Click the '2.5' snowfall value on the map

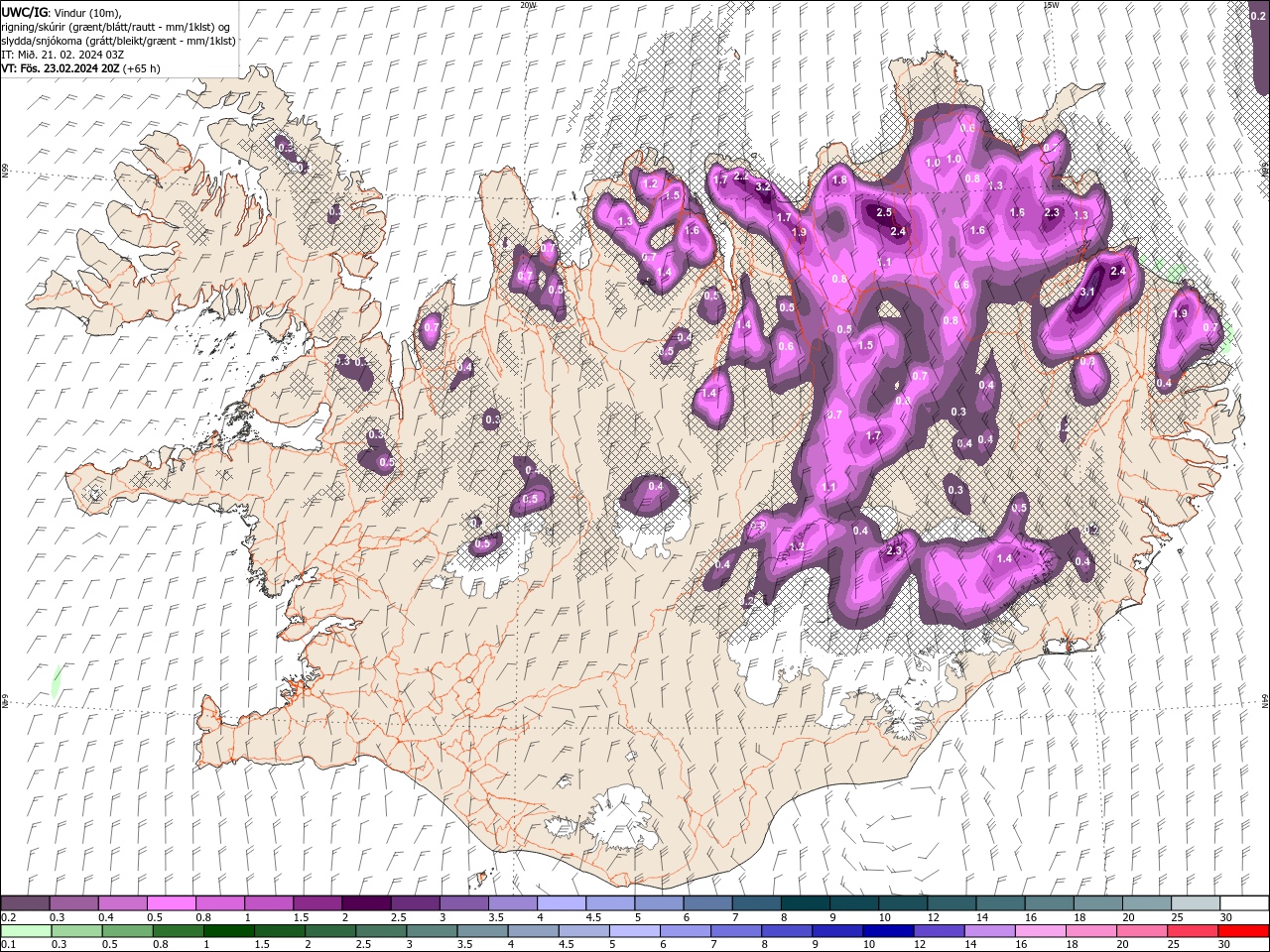884,212
